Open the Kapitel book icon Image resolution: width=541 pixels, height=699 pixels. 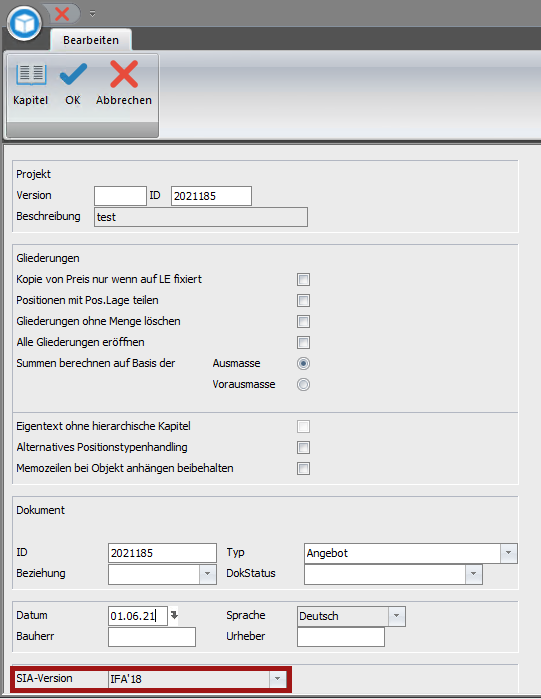[31, 74]
